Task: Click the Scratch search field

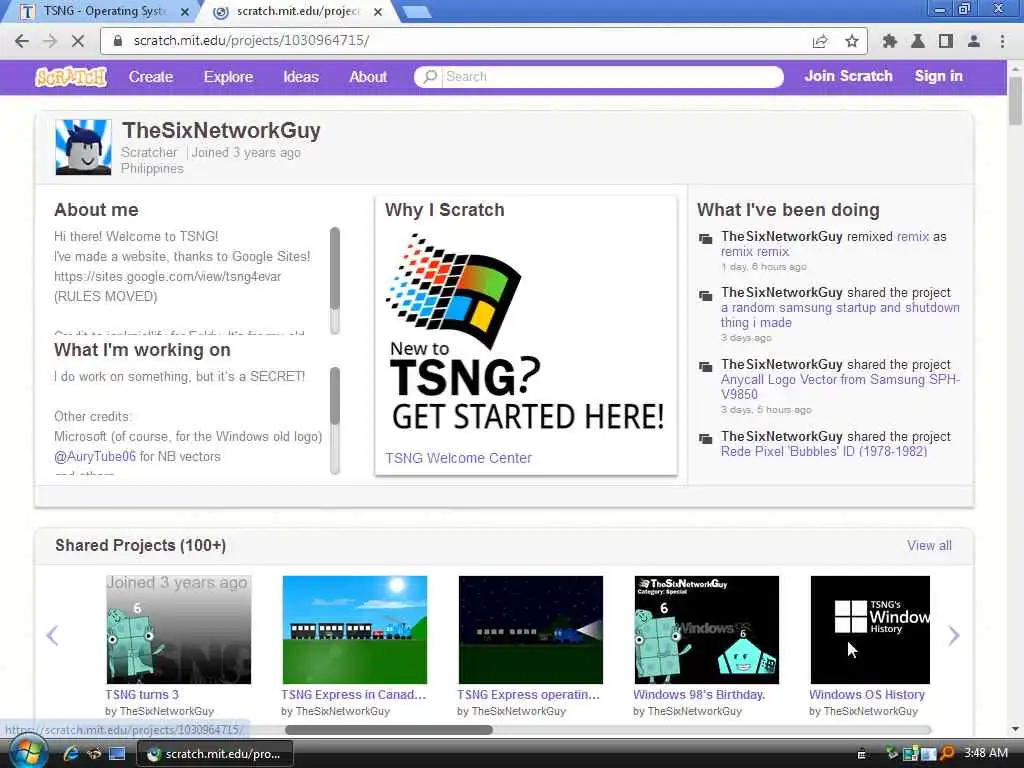Action: click(598, 76)
